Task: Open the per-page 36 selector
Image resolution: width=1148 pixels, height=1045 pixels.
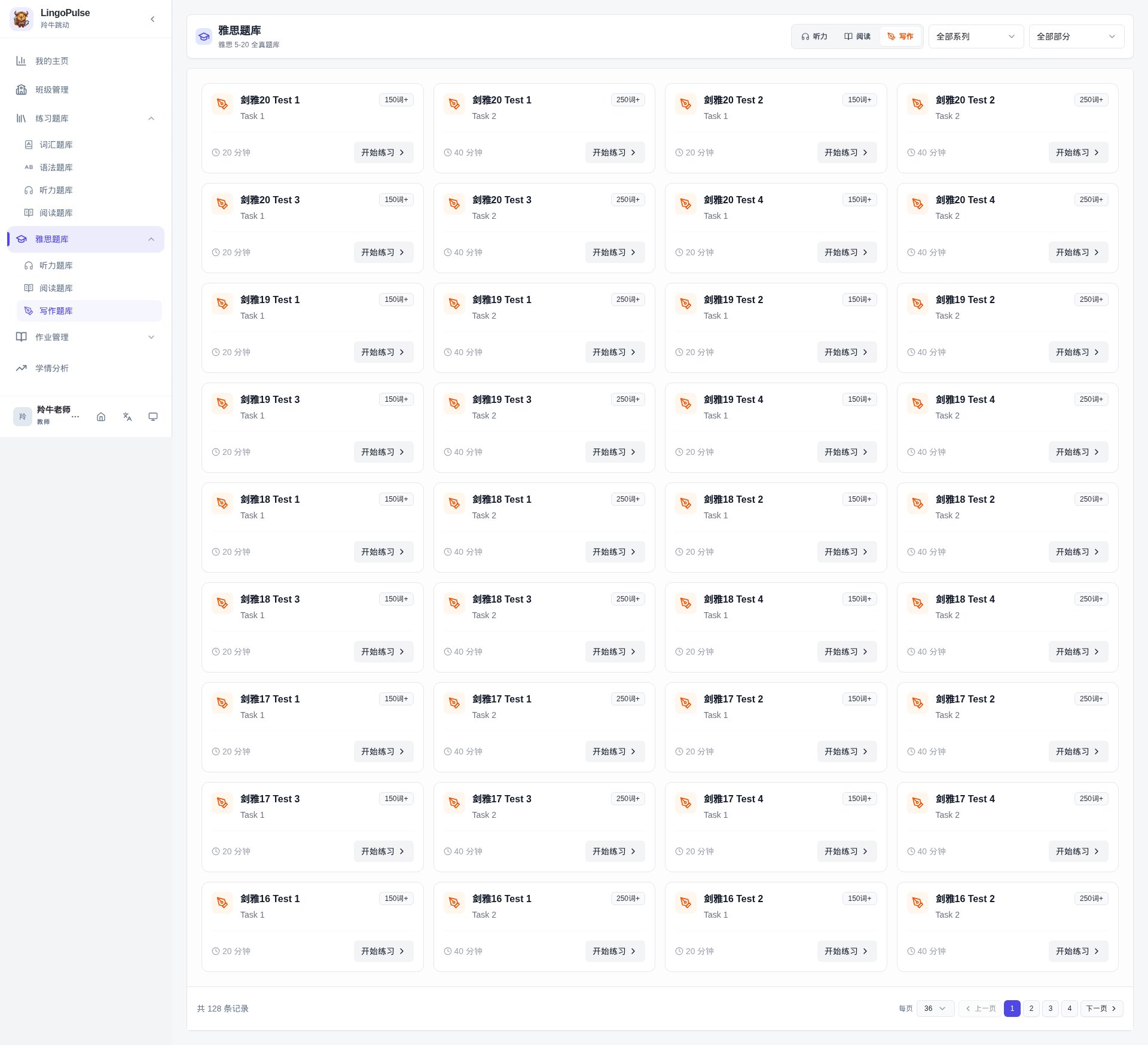Action: click(935, 1009)
